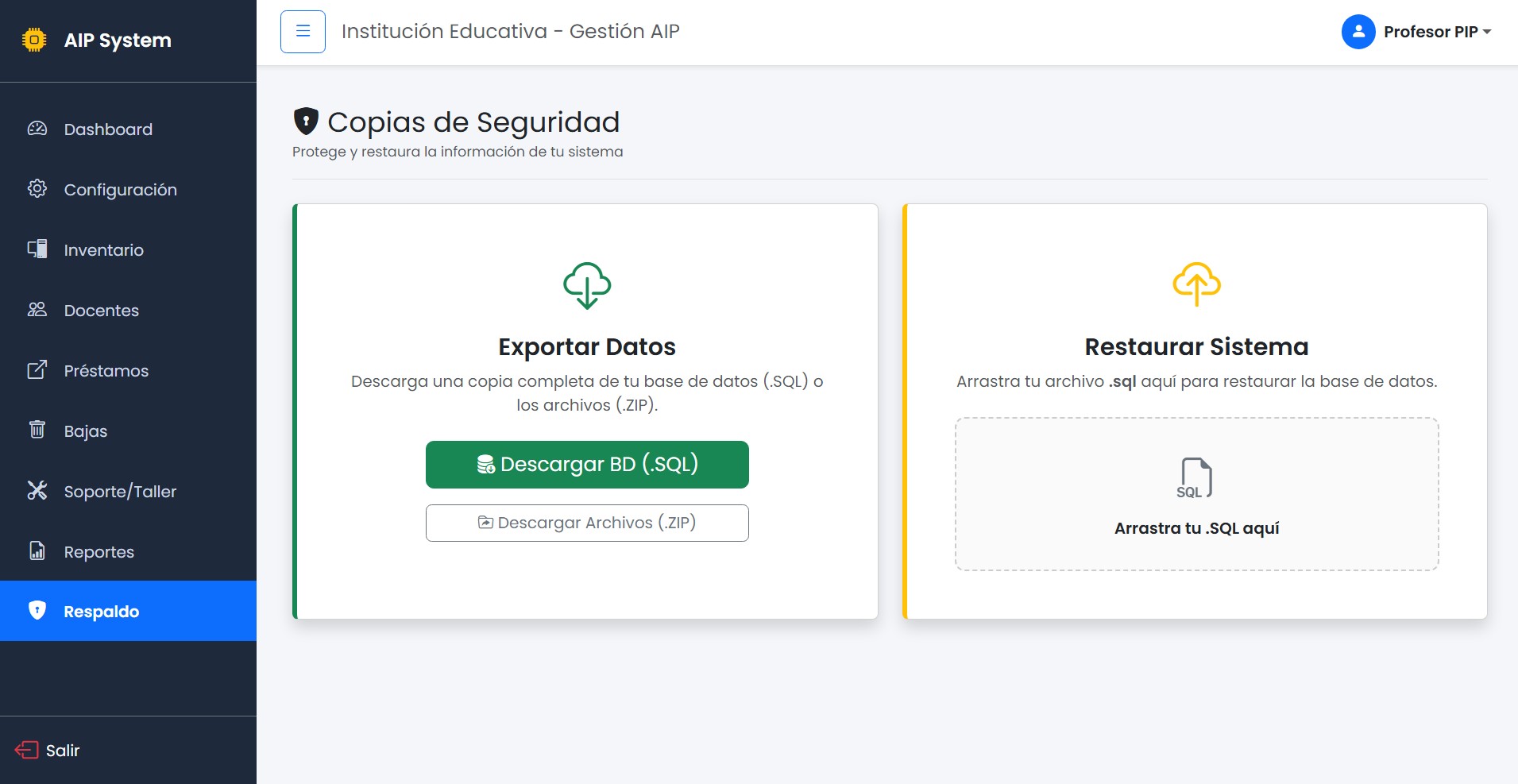Screen dimensions: 1518x784
Task: Click the Descargar Archivos (.ZIP) button
Action: 587,522
